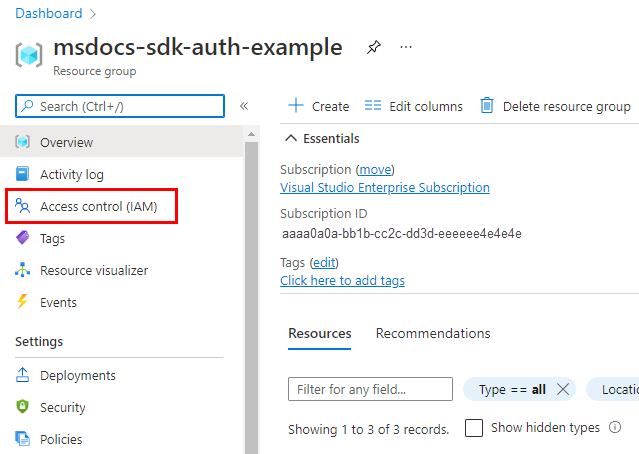This screenshot has height=454, width=639.
Task: Enable the Show hidden types checkbox
Action: point(474,428)
